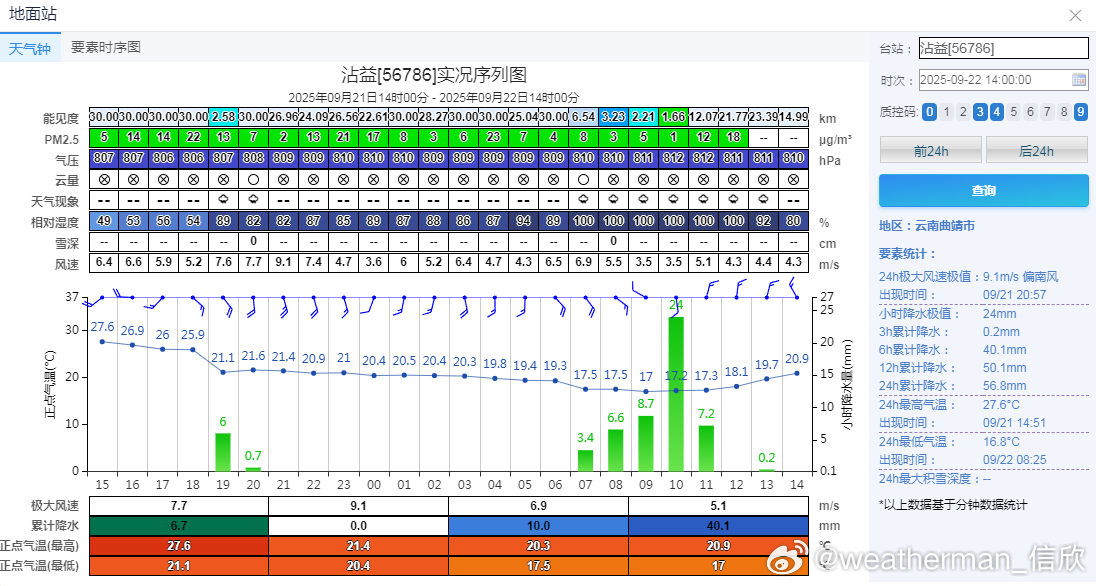Toggle quality control code 5
1096x586 pixels.
(x=1014, y=112)
